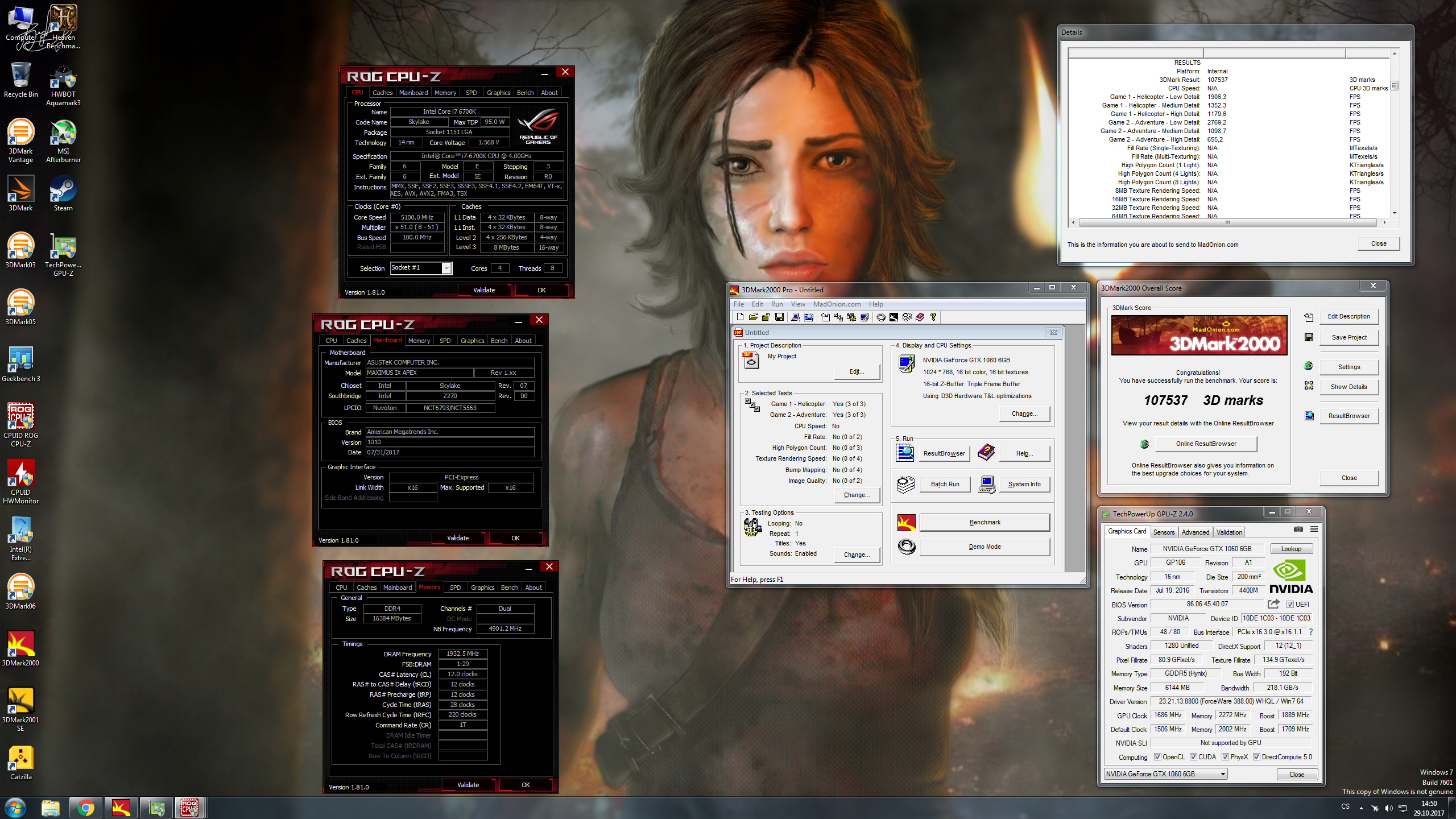Click New project icon in 3DMark2000 toolbar

pos(739,317)
